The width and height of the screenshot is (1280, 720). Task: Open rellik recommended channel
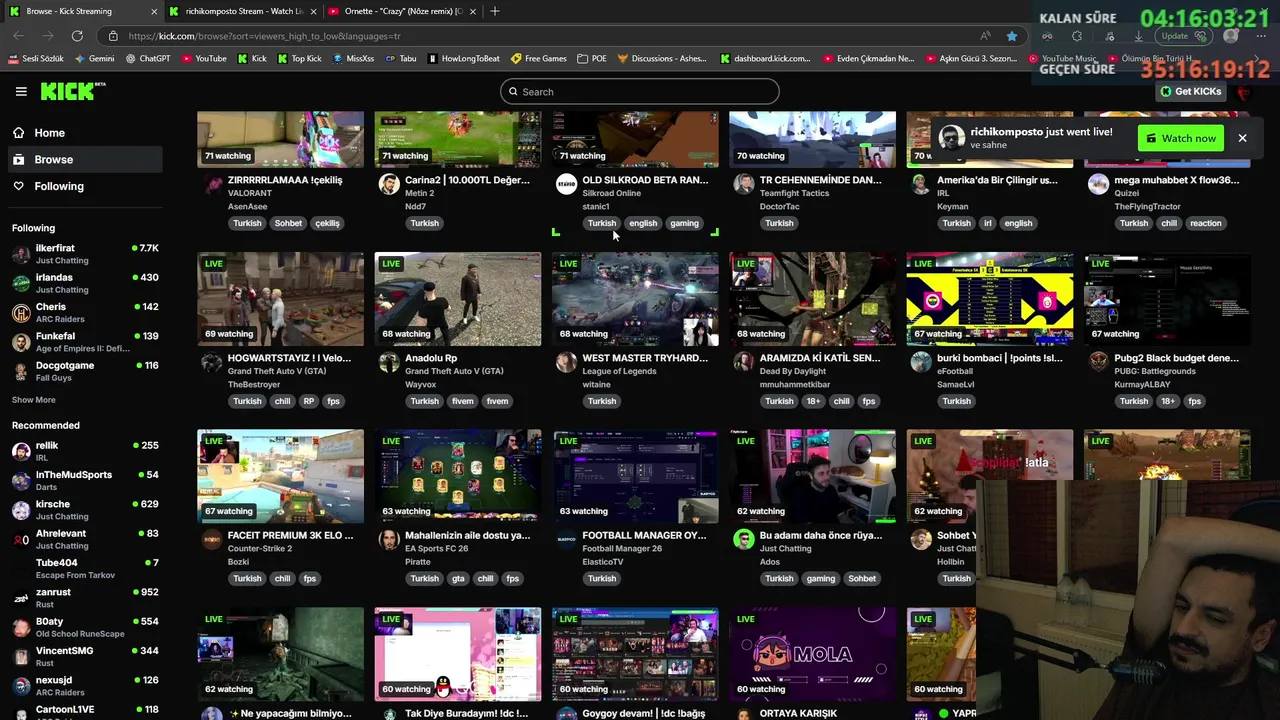[x=85, y=451]
